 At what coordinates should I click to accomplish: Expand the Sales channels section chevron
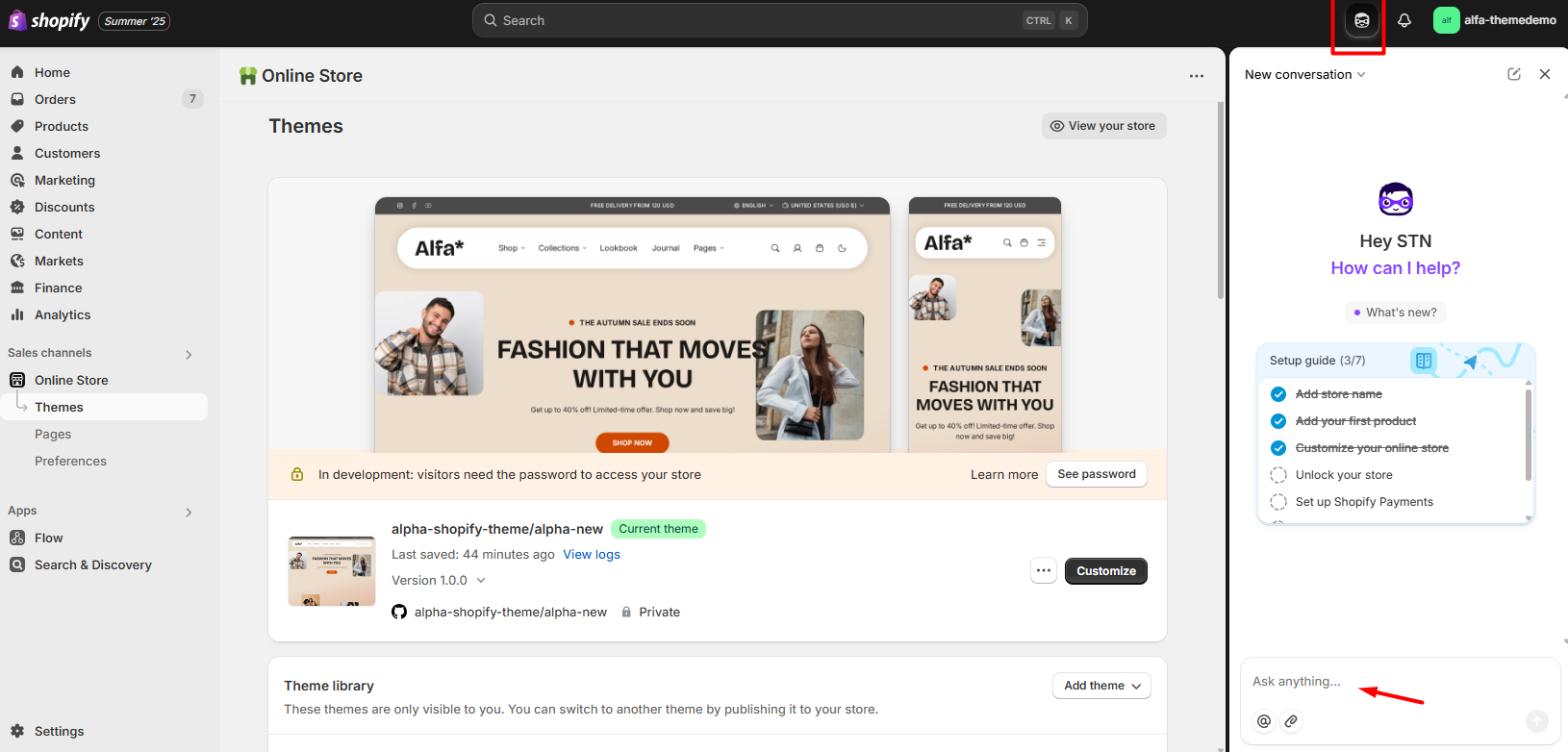click(189, 354)
